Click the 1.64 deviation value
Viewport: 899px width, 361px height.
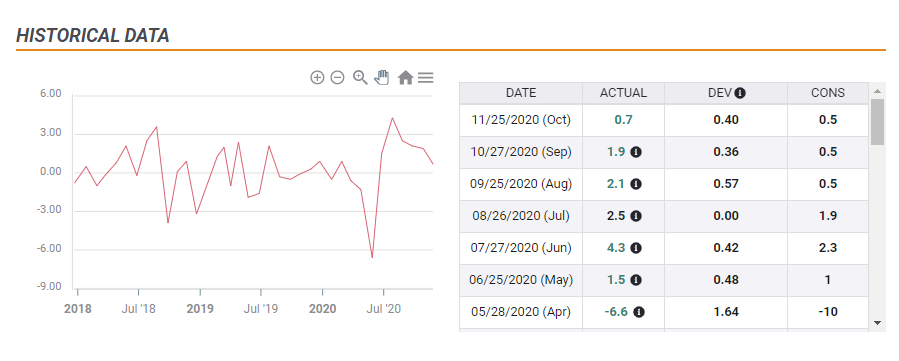(x=726, y=312)
